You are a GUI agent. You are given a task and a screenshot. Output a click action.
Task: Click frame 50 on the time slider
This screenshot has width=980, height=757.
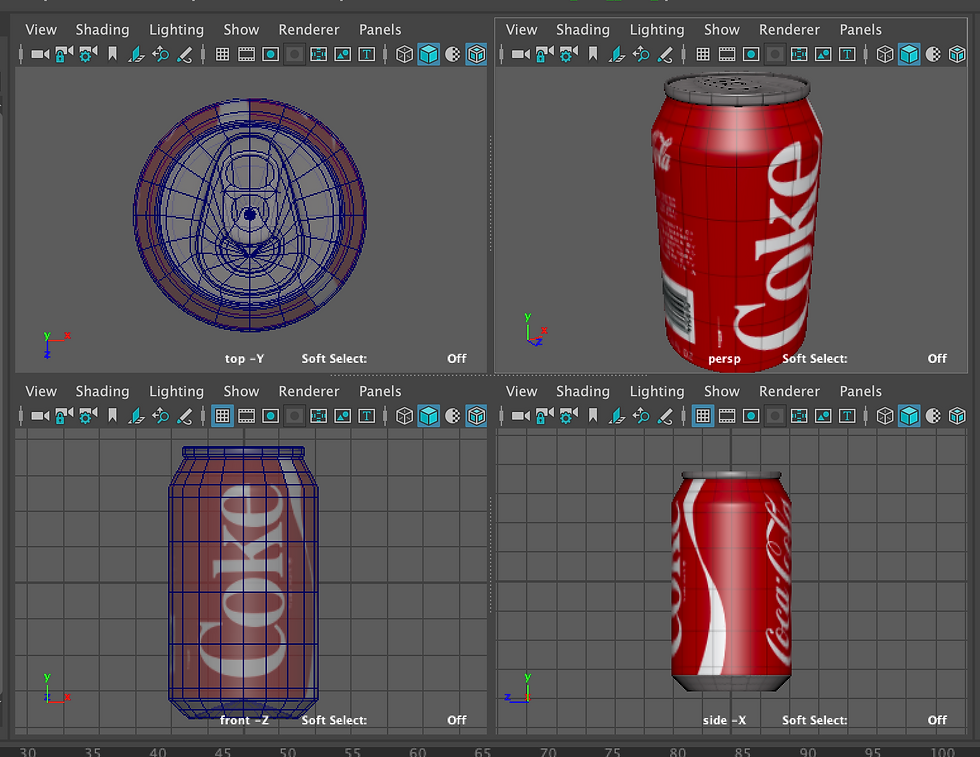tap(288, 751)
